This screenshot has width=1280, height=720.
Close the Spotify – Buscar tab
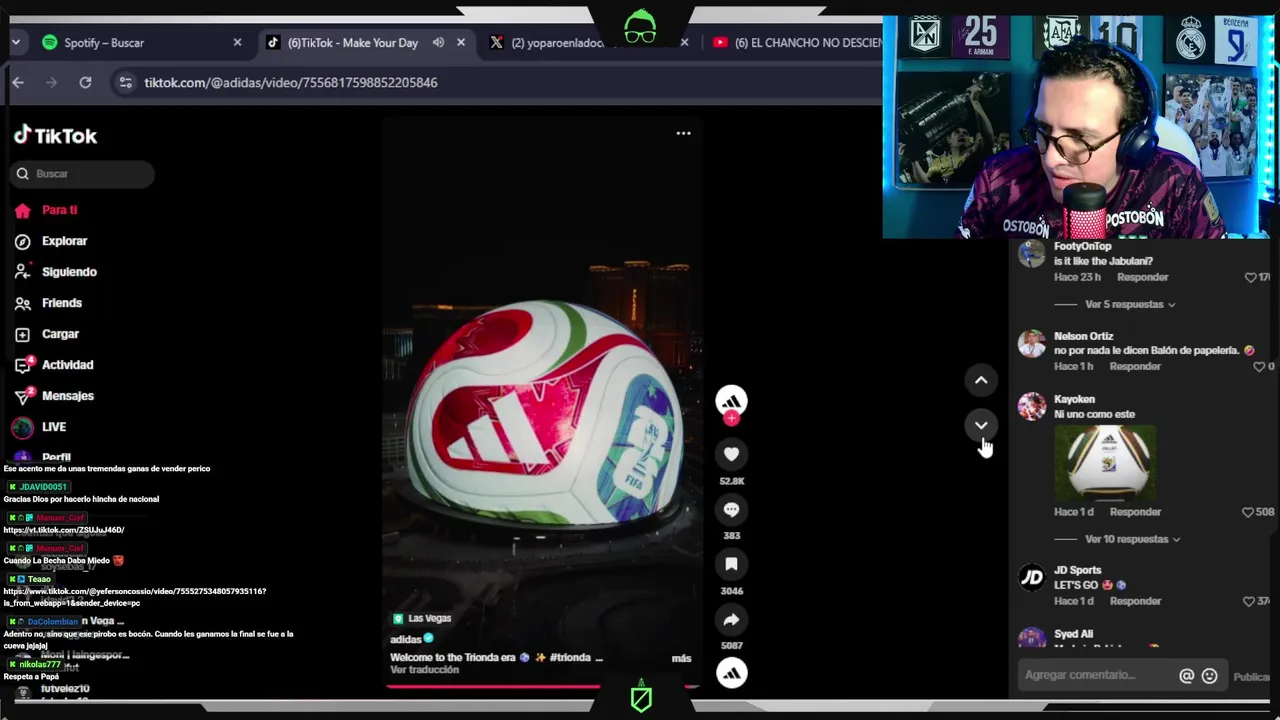pyautogui.click(x=237, y=42)
